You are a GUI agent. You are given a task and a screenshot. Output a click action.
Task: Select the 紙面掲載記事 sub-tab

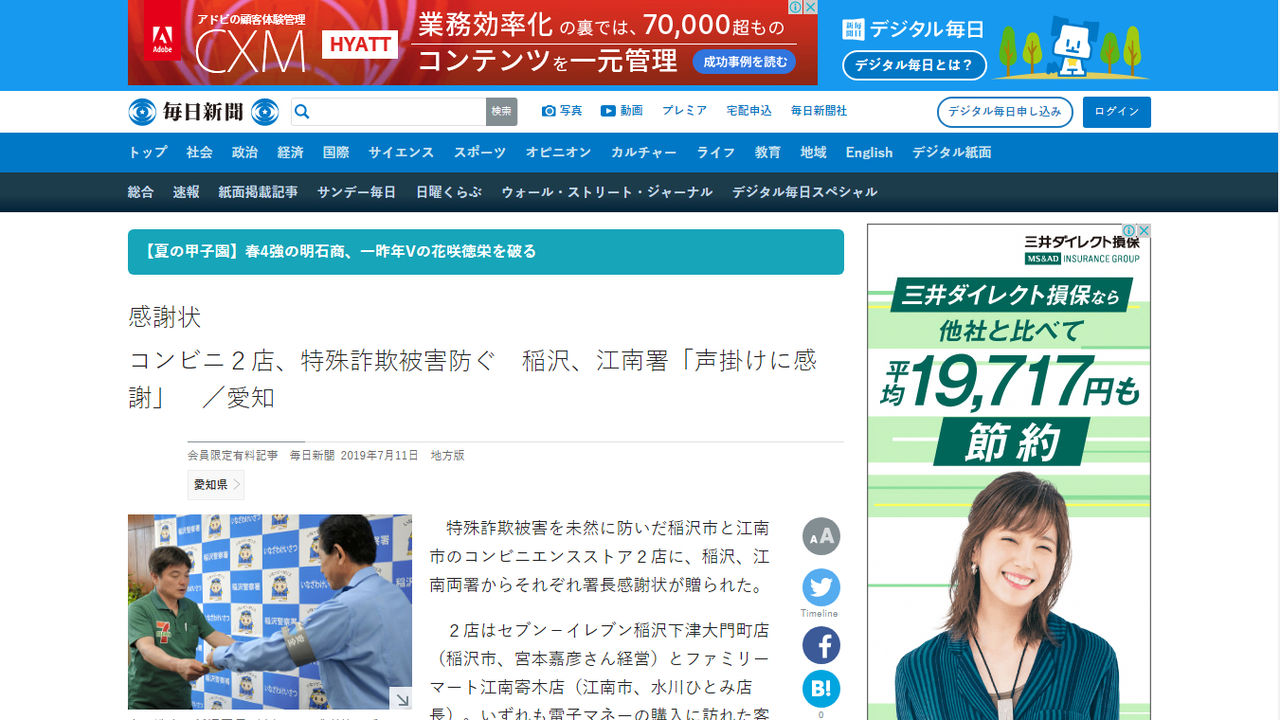[258, 191]
